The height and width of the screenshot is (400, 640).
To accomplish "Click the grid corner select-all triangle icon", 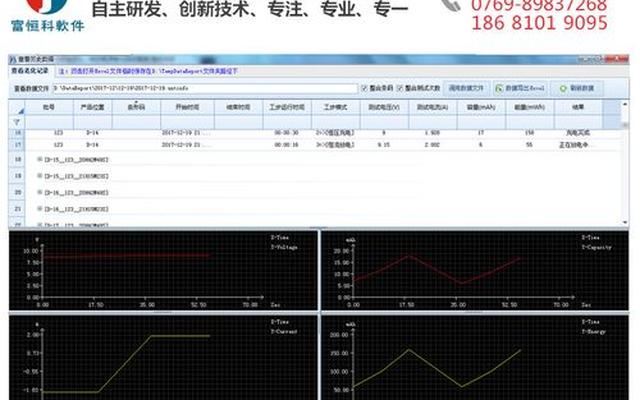I will point(20,111).
